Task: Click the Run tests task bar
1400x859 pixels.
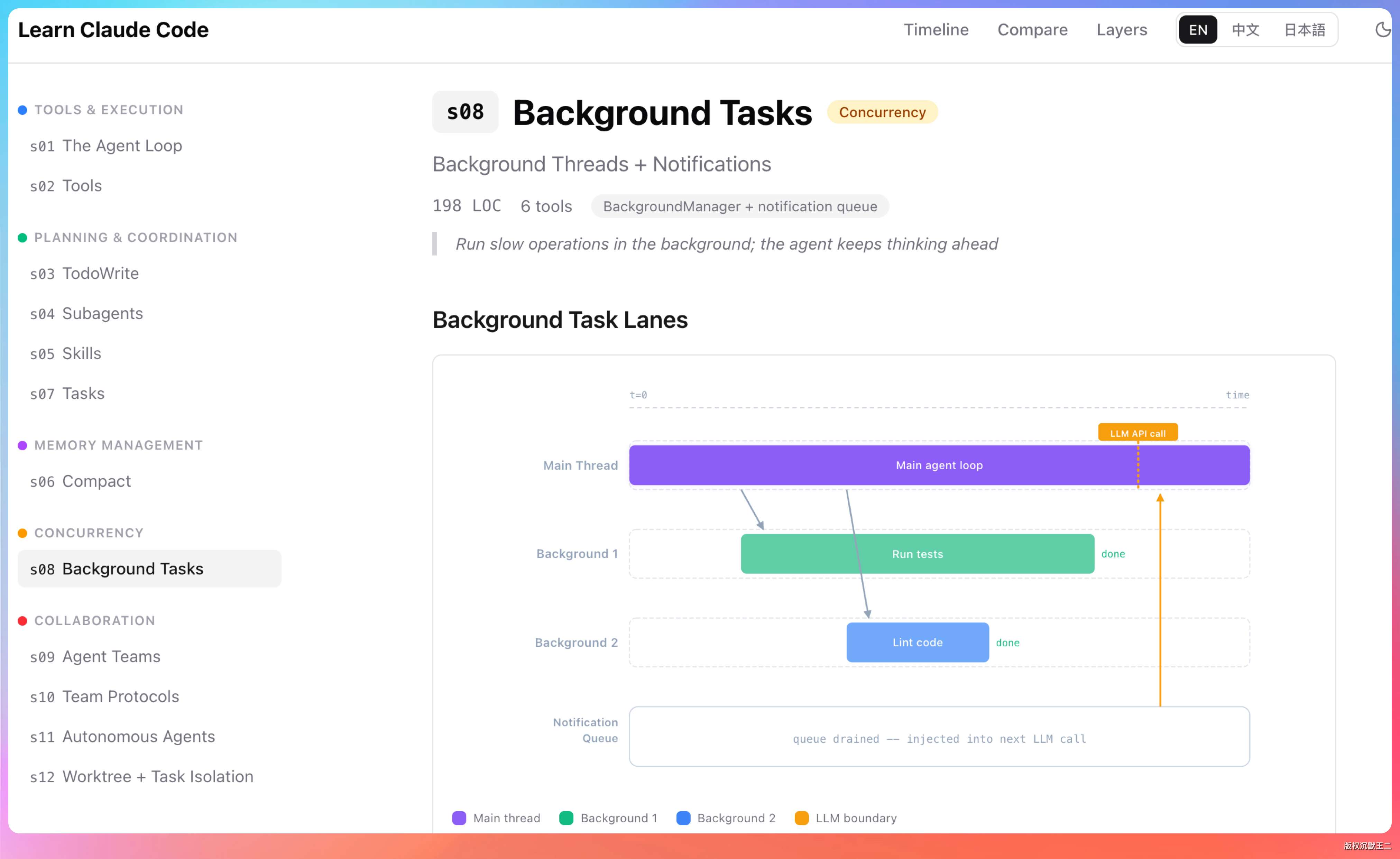Action: [917, 554]
